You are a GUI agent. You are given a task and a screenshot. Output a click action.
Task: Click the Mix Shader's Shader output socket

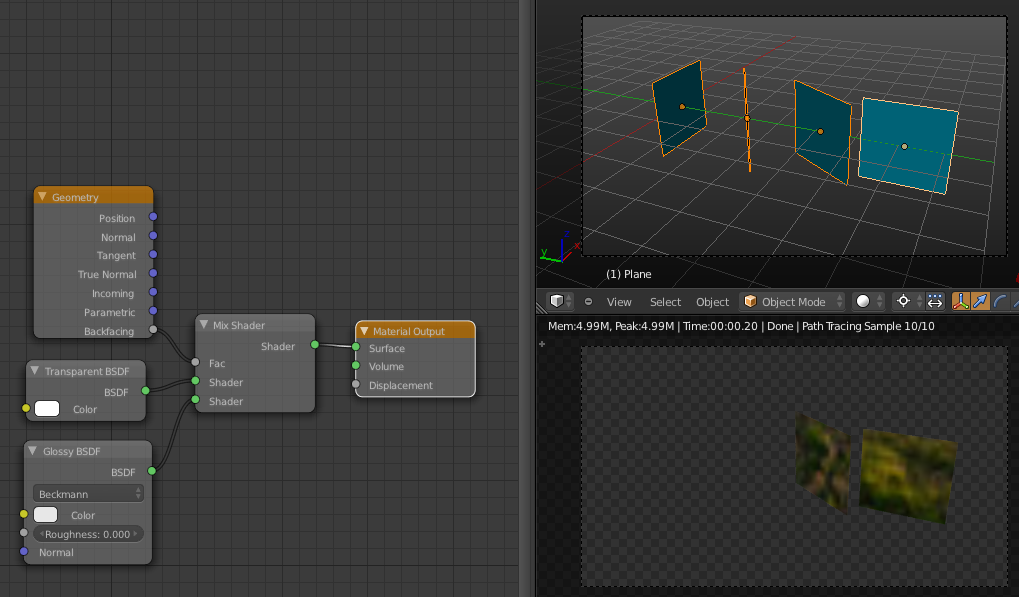pyautogui.click(x=315, y=344)
